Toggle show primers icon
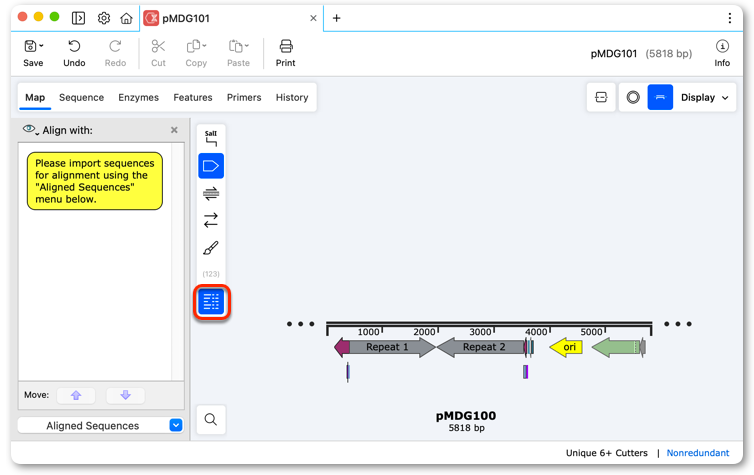Screen dimensions: 754x475 tap(211, 193)
